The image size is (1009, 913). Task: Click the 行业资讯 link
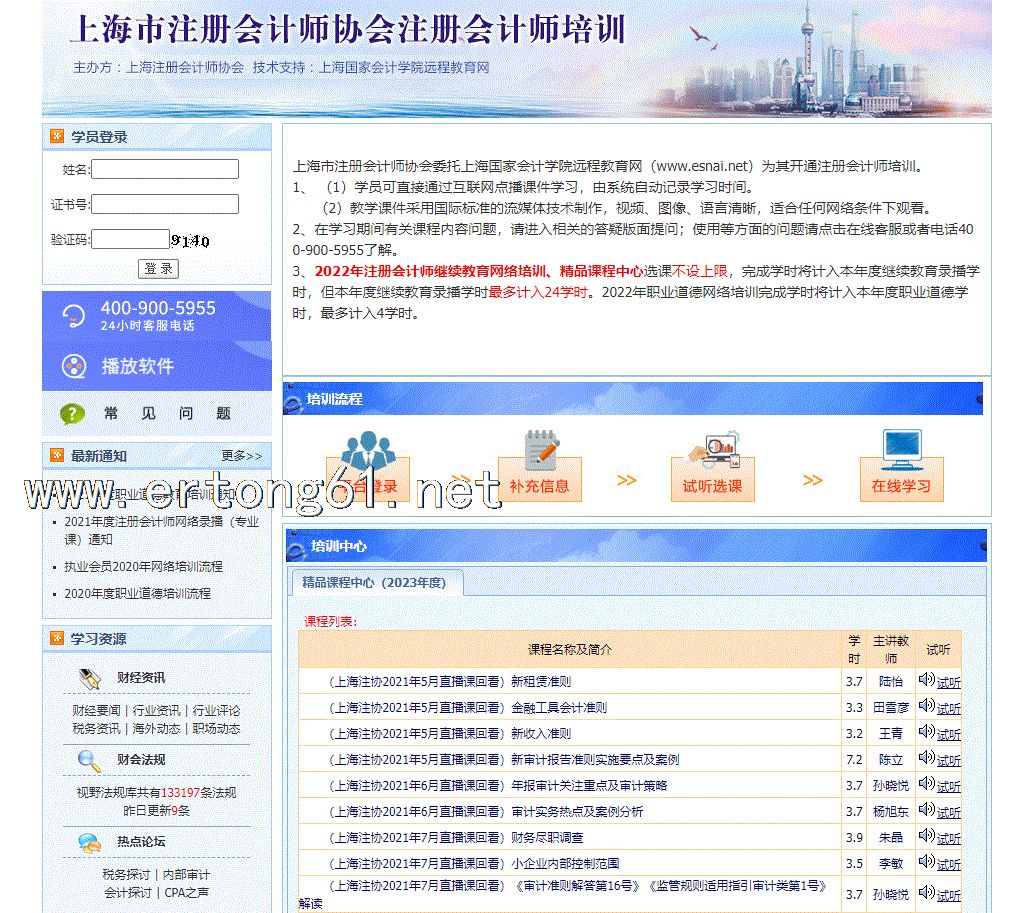pyautogui.click(x=156, y=711)
